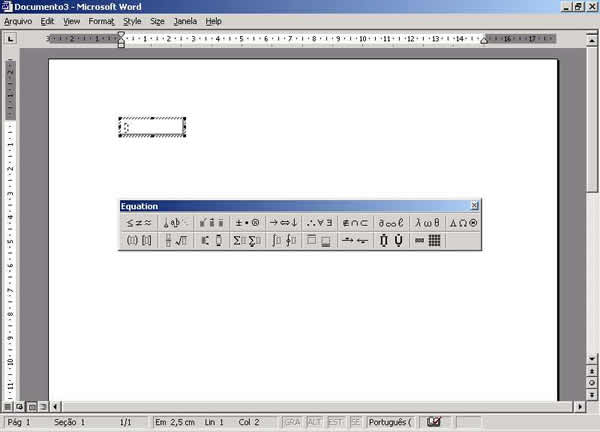This screenshot has width=600, height=432.
Task: Open the Size menu
Action: tap(158, 21)
